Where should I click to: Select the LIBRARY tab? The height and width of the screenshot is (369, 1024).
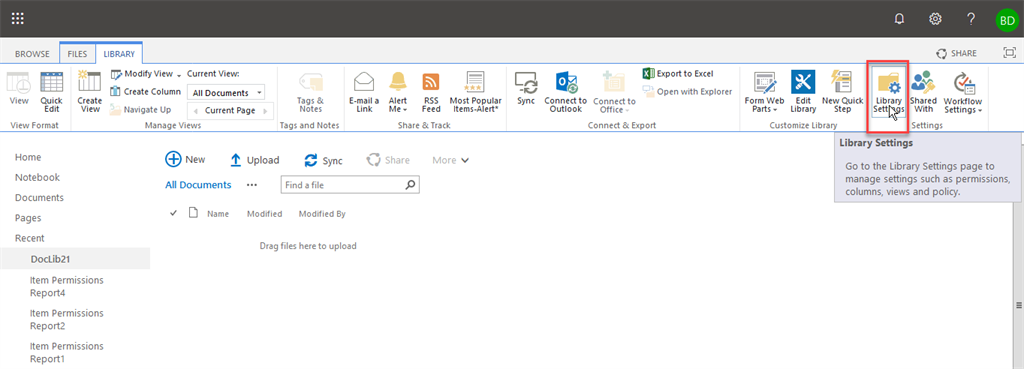(120, 54)
